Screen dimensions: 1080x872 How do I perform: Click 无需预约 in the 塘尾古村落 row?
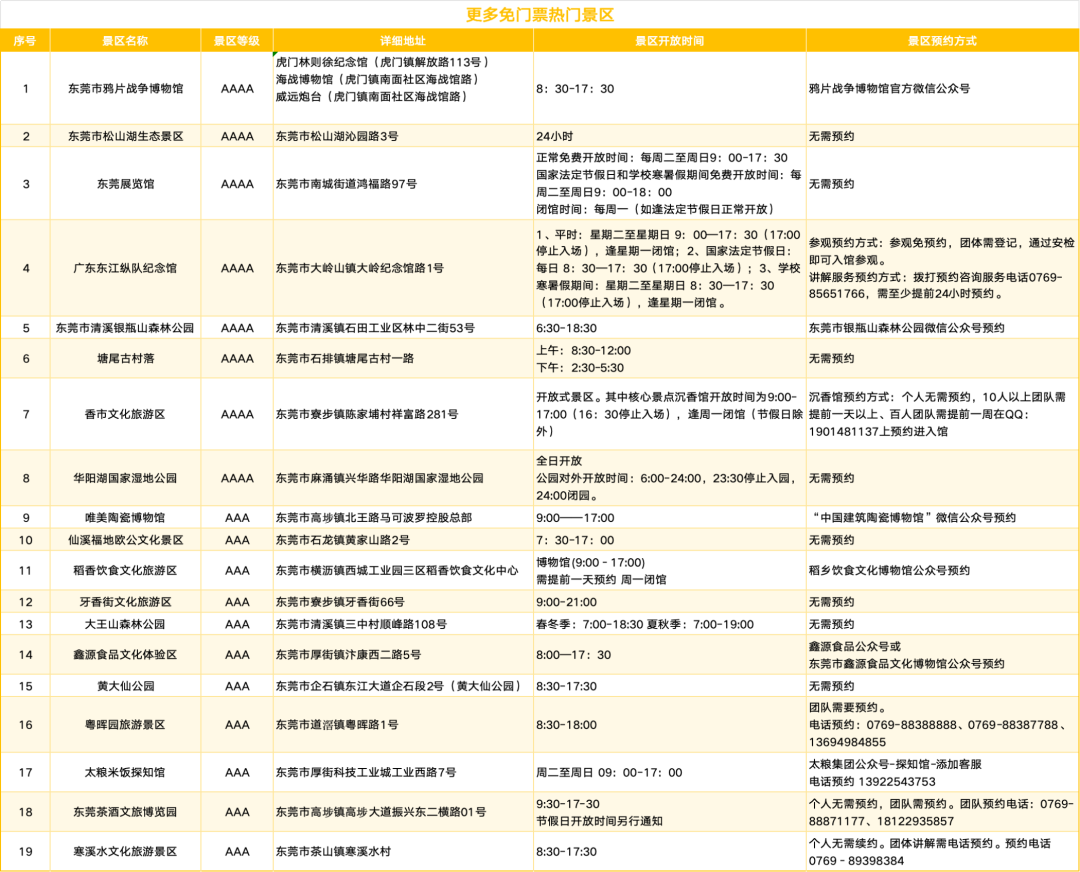coord(831,358)
